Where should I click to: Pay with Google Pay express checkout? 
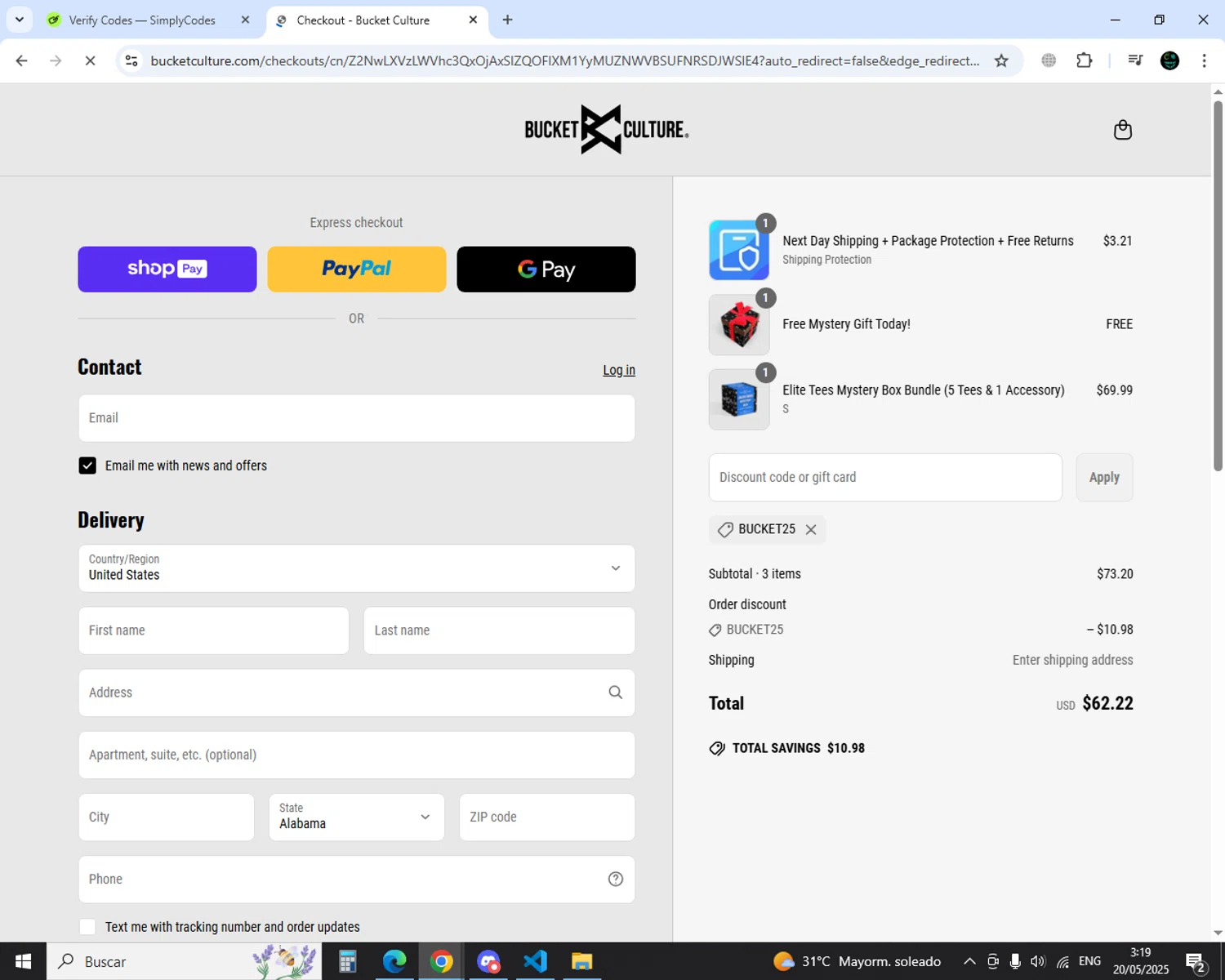(546, 269)
